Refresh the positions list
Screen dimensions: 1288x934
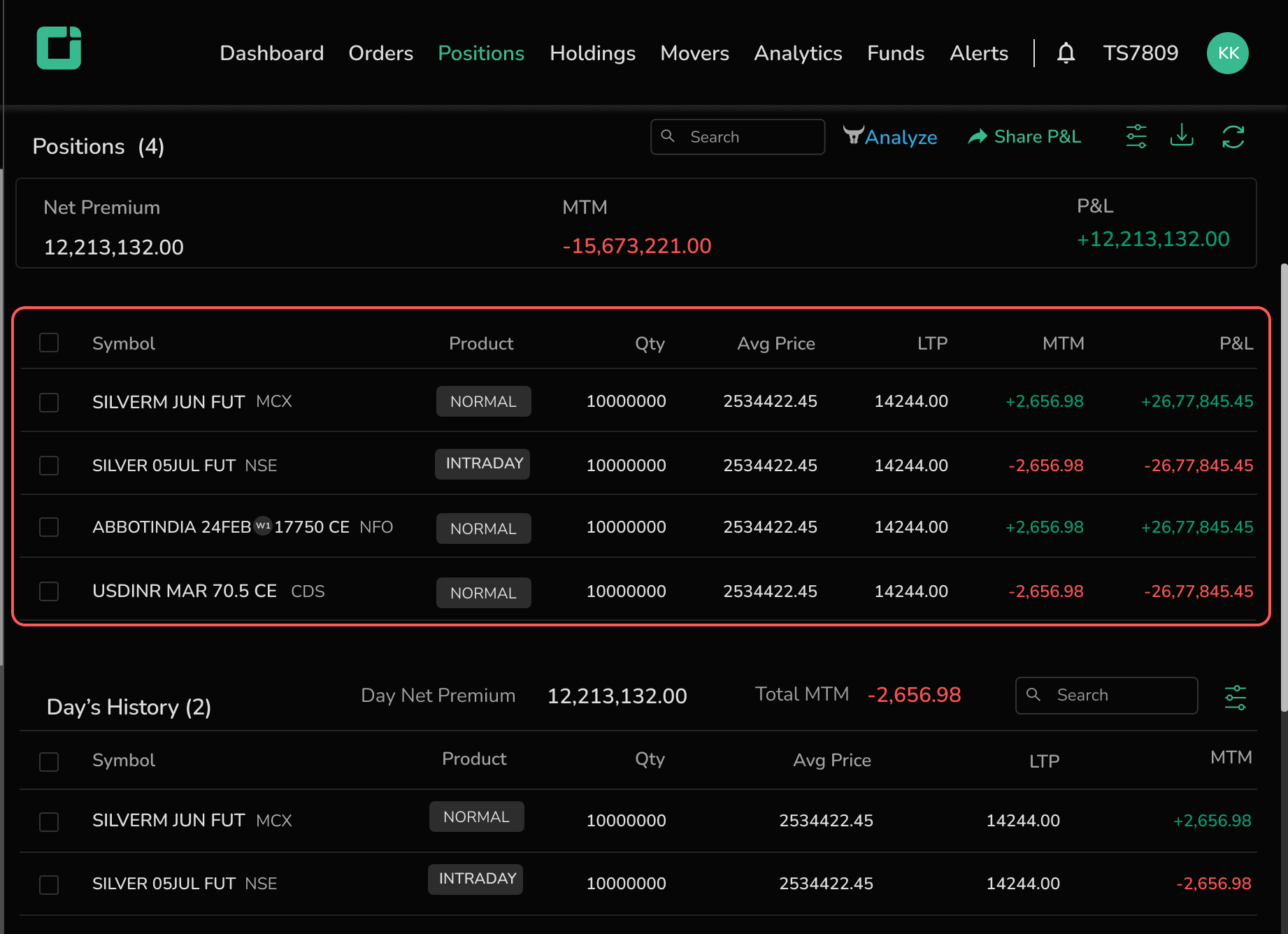click(x=1233, y=137)
